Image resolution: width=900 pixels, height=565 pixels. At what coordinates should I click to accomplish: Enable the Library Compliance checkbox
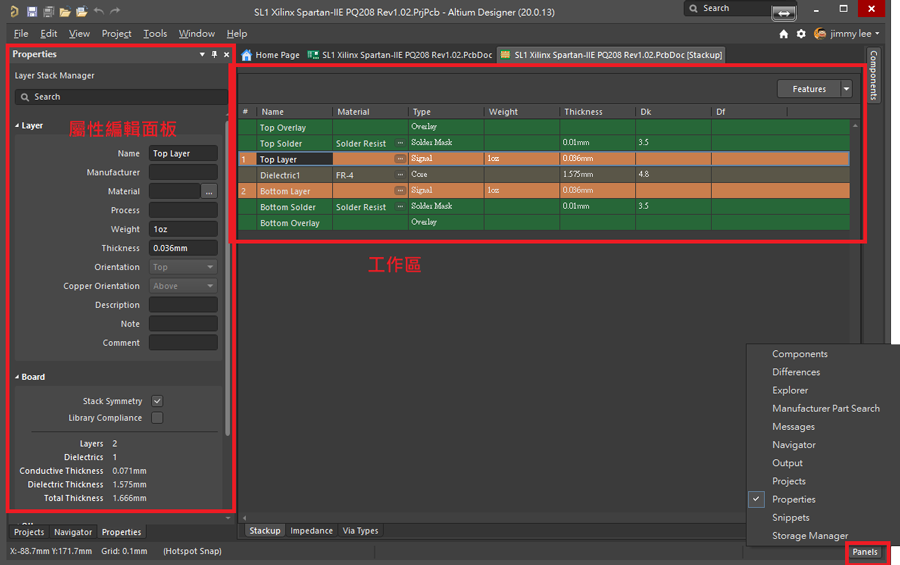(x=157, y=418)
